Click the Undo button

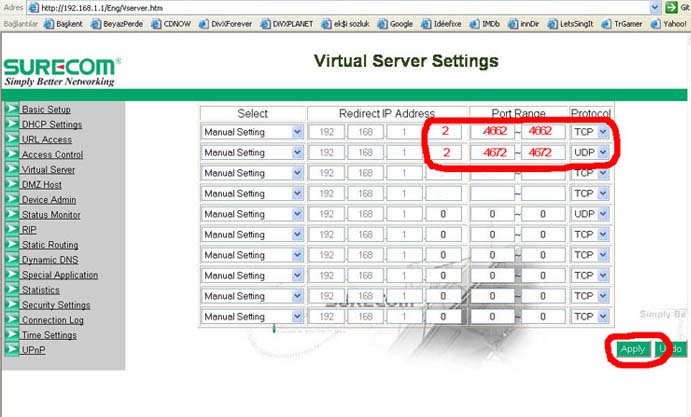[x=671, y=349]
